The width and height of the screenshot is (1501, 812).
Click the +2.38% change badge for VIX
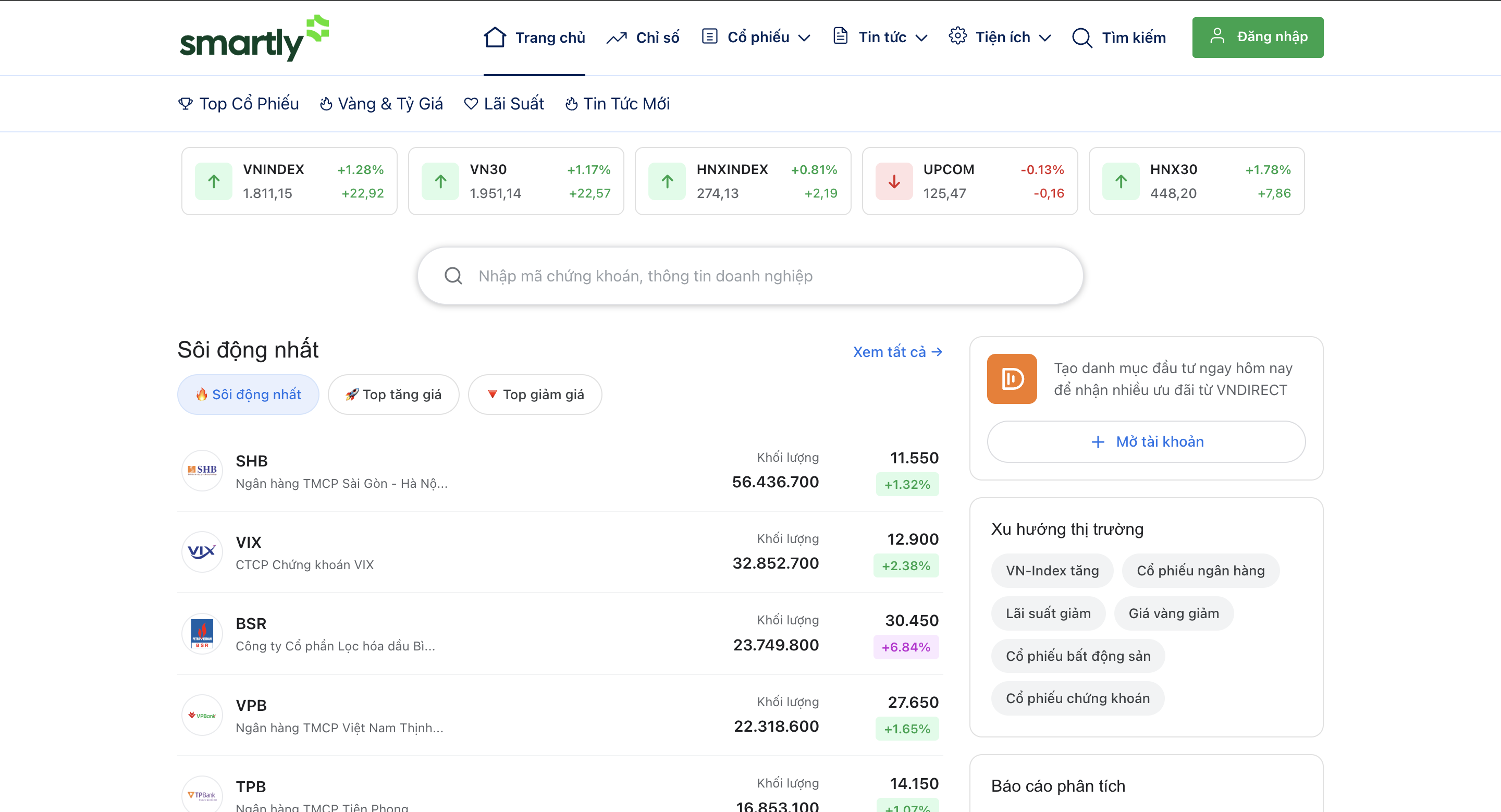click(906, 565)
